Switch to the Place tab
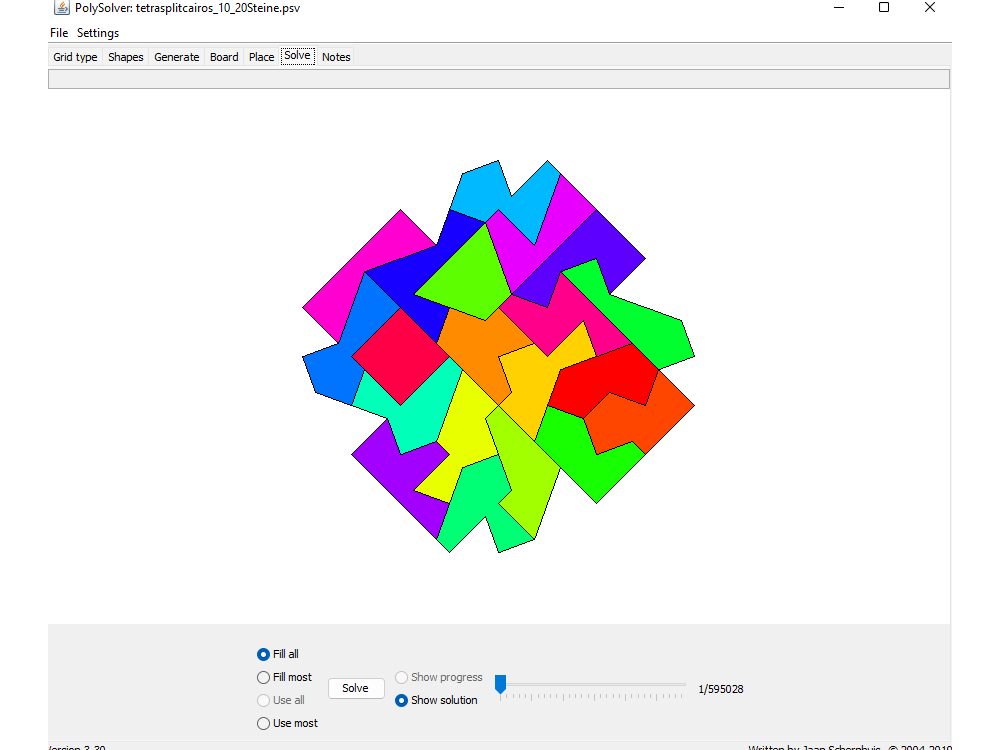The height and width of the screenshot is (750, 1000). pos(262,57)
